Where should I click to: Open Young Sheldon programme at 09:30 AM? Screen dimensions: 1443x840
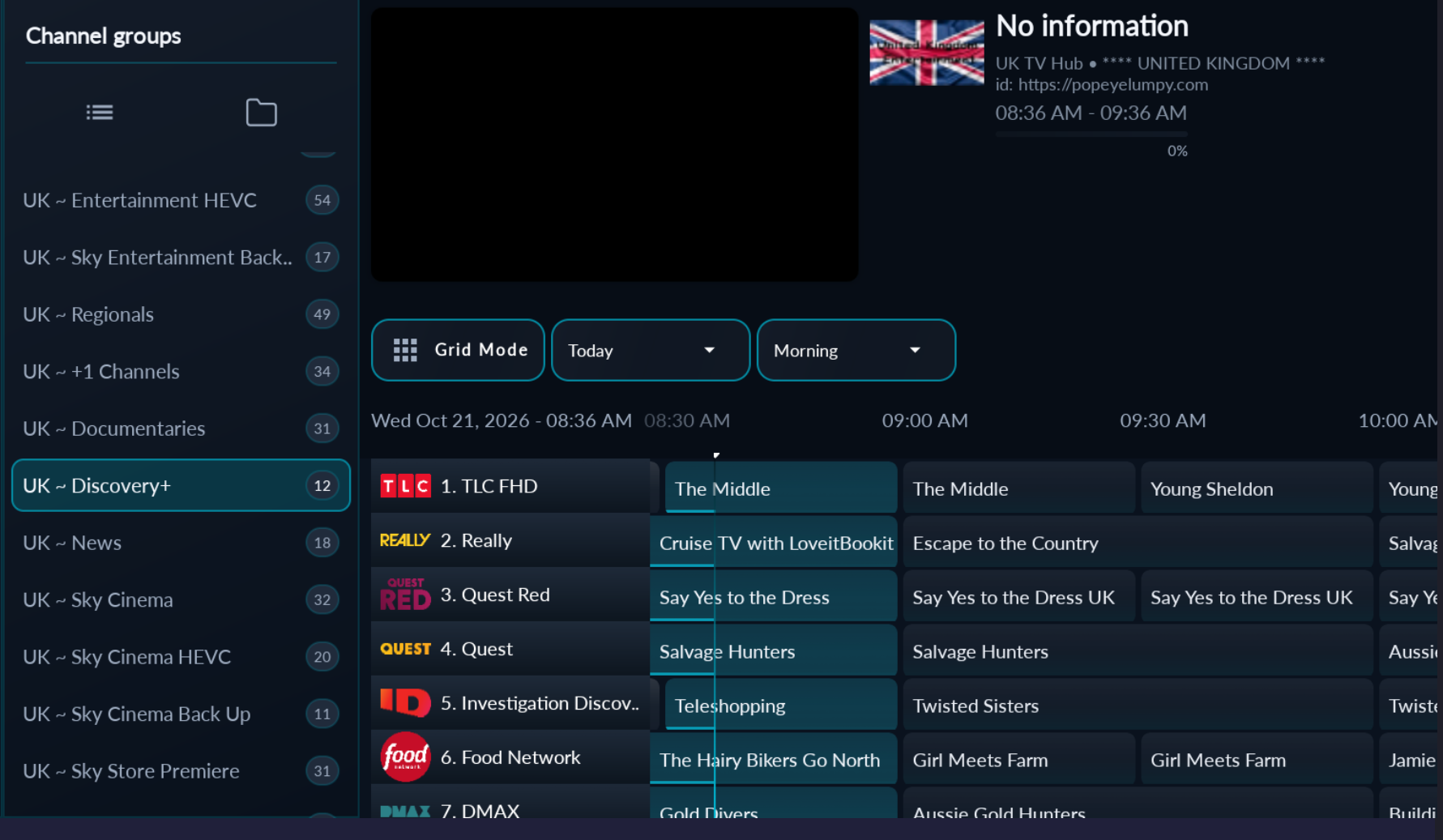click(1257, 488)
